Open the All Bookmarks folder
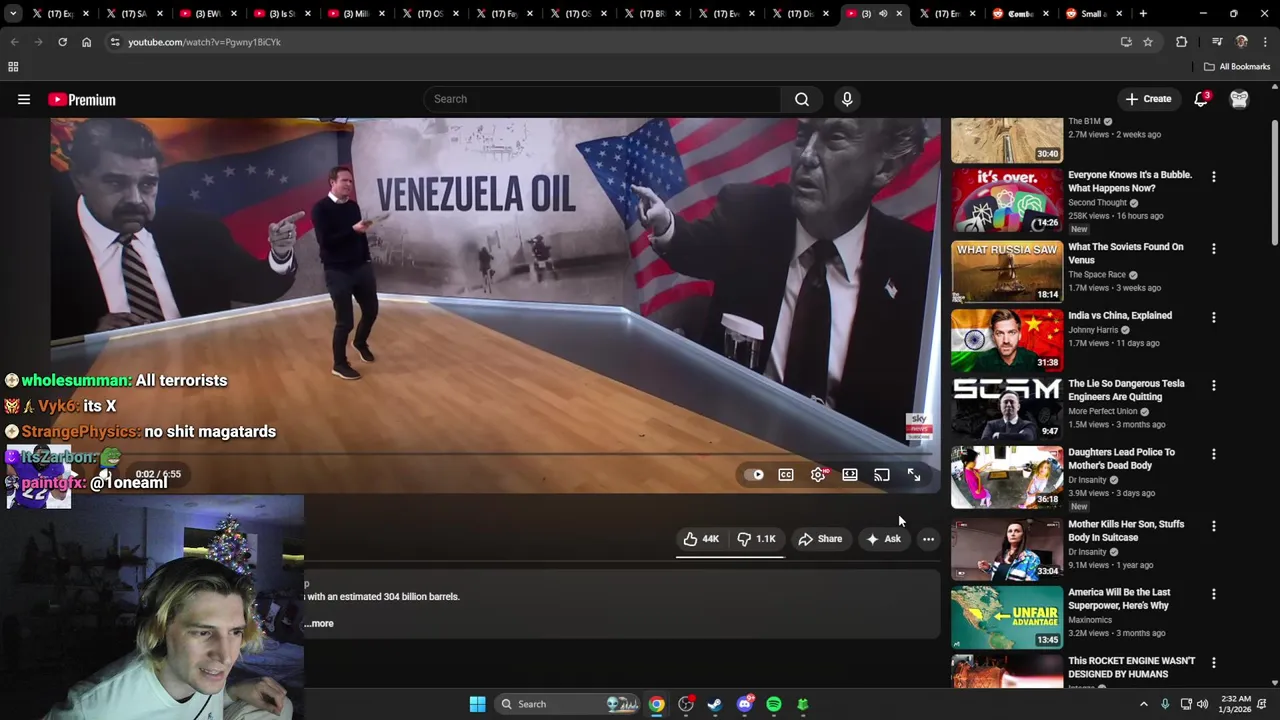The width and height of the screenshot is (1280, 720). coord(1237,67)
